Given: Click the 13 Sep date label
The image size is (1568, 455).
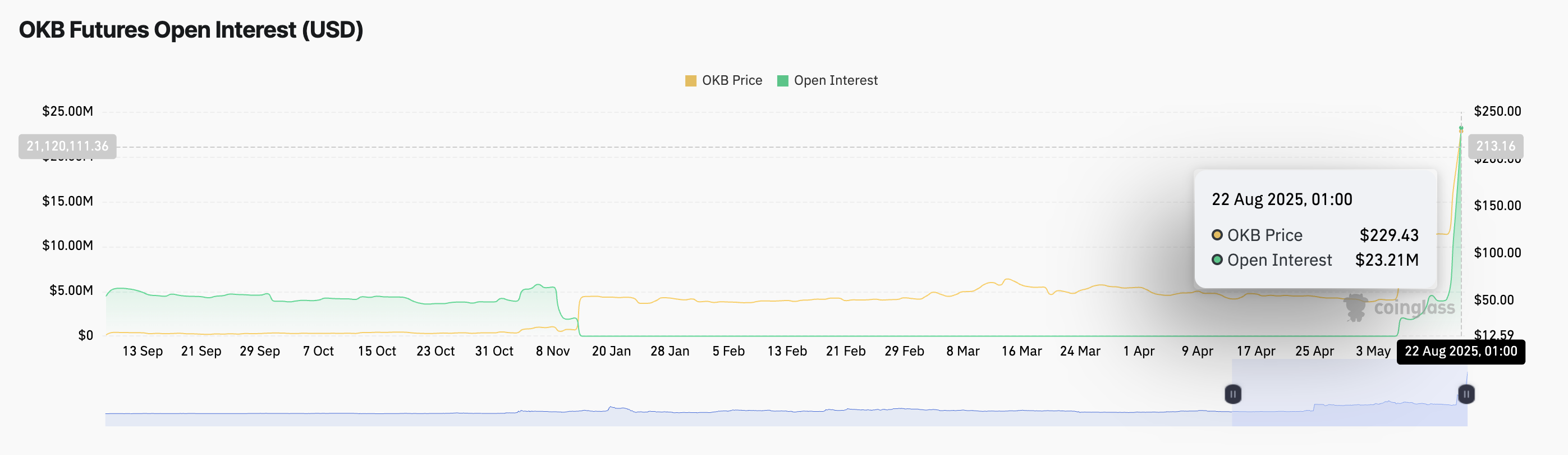Looking at the screenshot, I should point(143,352).
